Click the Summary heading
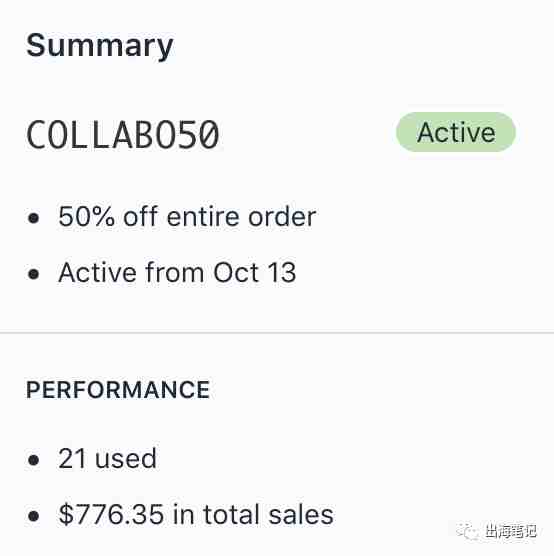The image size is (554, 556). [100, 46]
